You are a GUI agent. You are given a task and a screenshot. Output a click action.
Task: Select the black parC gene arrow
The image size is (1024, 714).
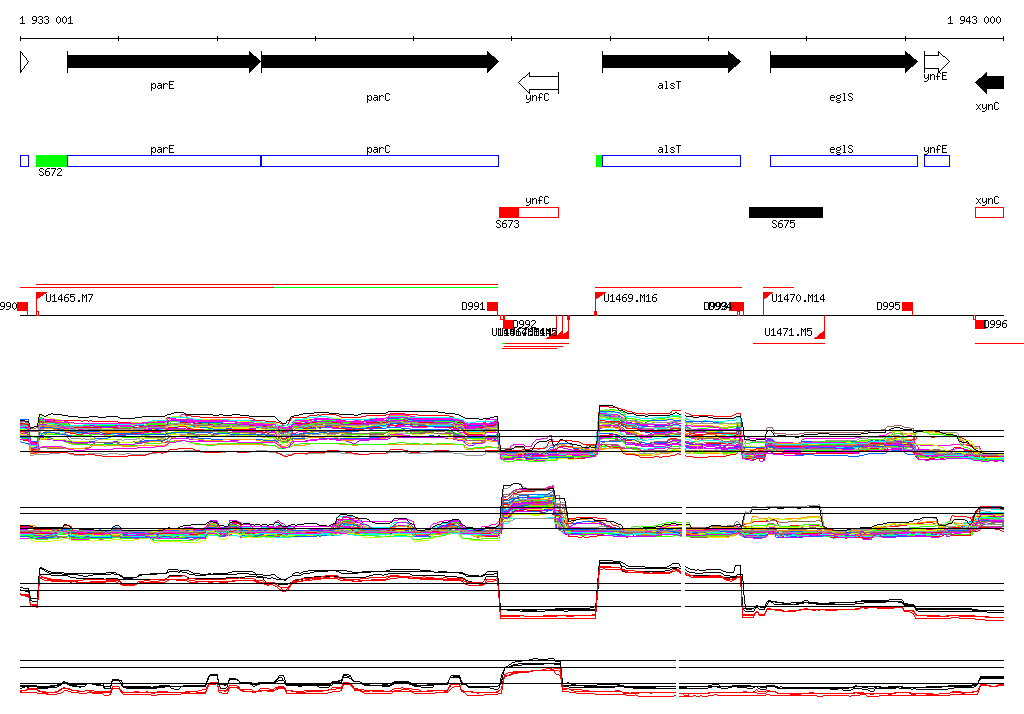380,62
